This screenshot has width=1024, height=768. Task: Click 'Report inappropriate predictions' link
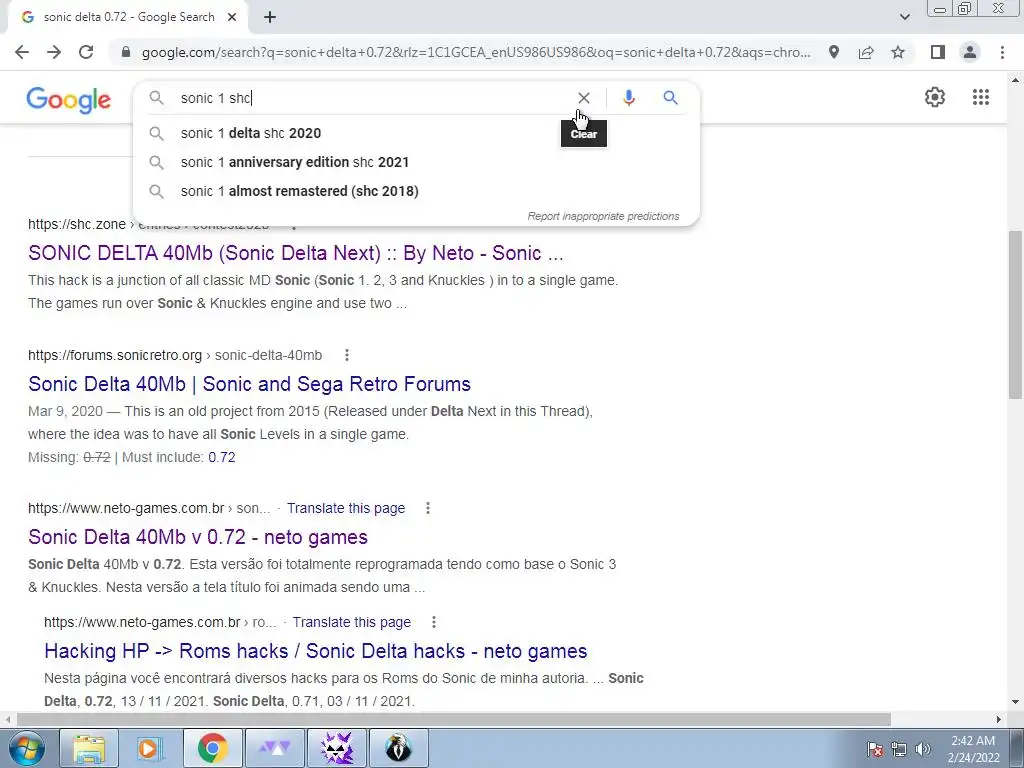[603, 216]
